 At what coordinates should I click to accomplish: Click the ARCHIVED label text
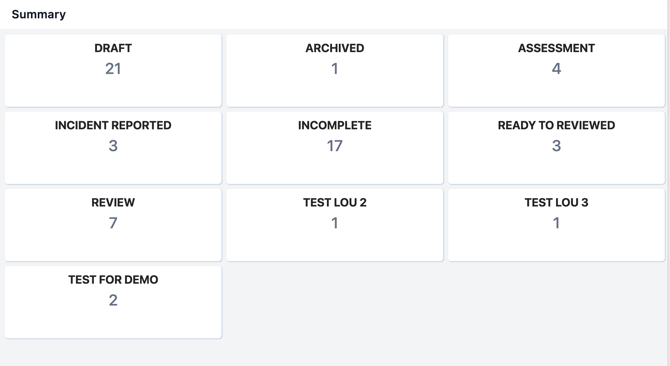335,48
